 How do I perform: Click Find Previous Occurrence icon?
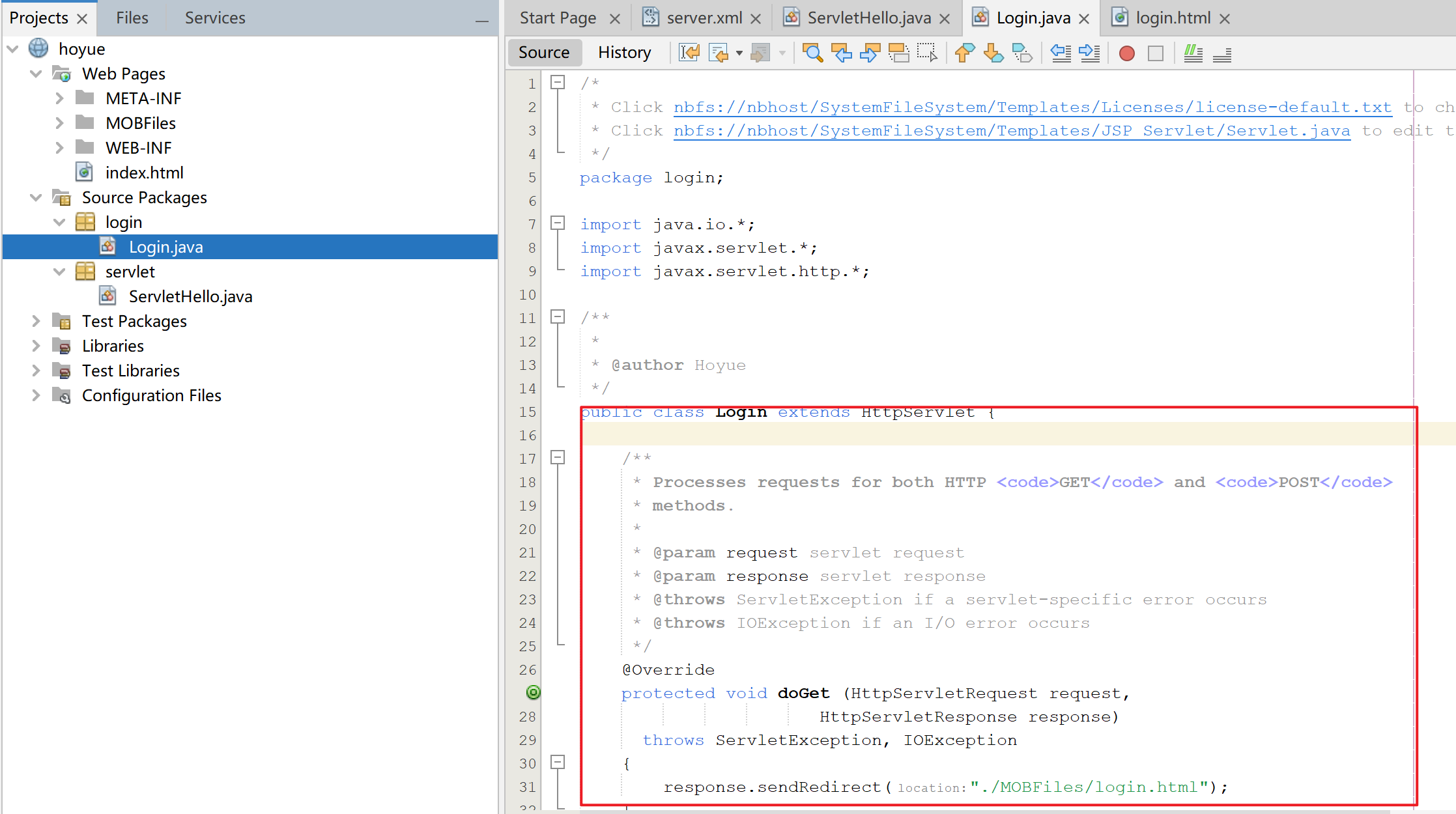click(842, 53)
